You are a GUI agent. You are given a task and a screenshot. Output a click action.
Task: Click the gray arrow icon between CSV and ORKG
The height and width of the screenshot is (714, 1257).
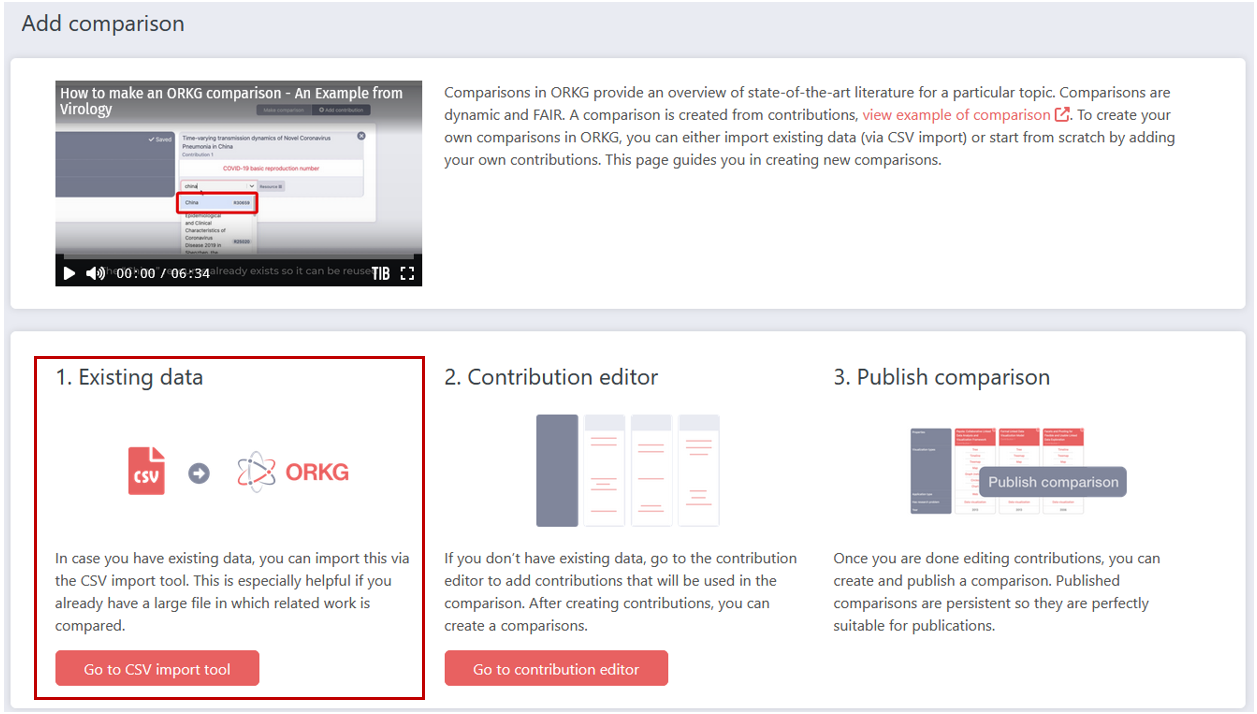198,474
